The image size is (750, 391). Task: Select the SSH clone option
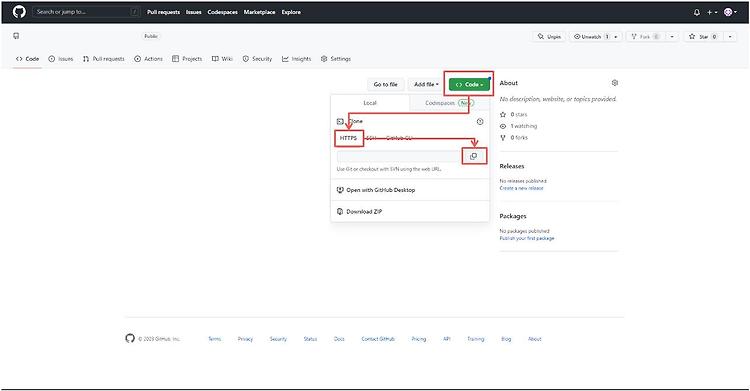[371, 138]
